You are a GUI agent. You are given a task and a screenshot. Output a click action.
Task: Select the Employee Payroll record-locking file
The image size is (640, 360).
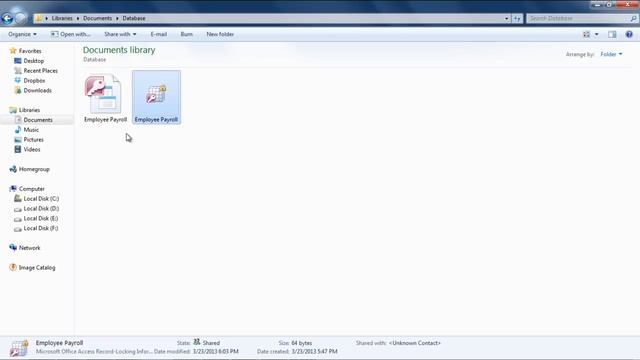click(156, 97)
